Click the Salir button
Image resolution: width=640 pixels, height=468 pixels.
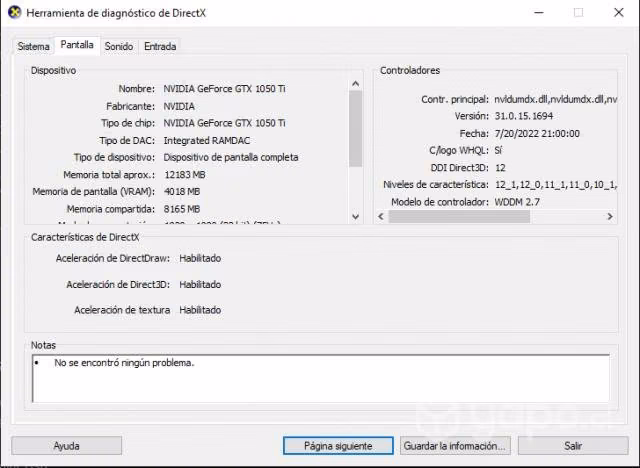coord(573,446)
